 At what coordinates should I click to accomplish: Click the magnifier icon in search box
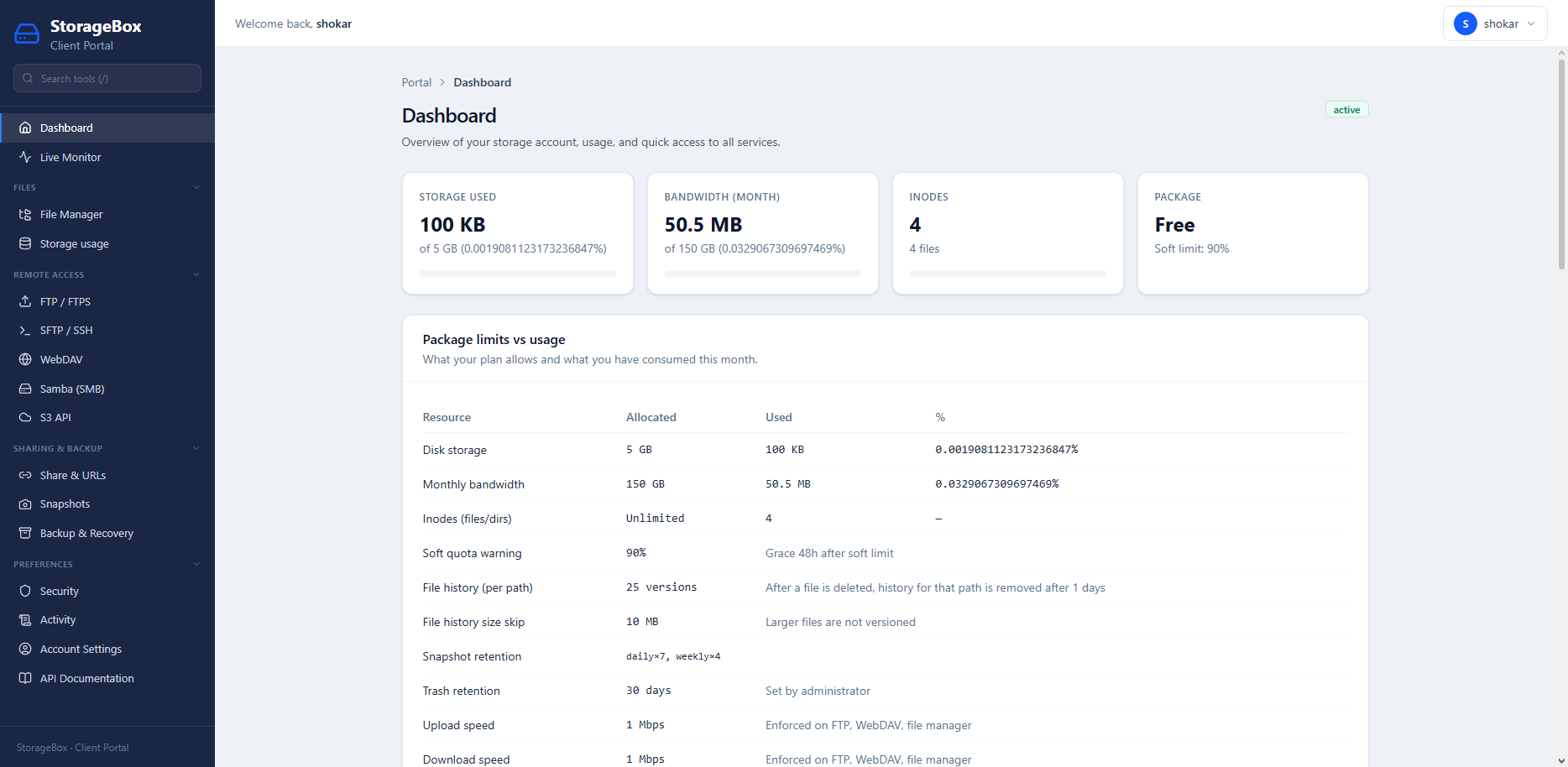pos(28,78)
